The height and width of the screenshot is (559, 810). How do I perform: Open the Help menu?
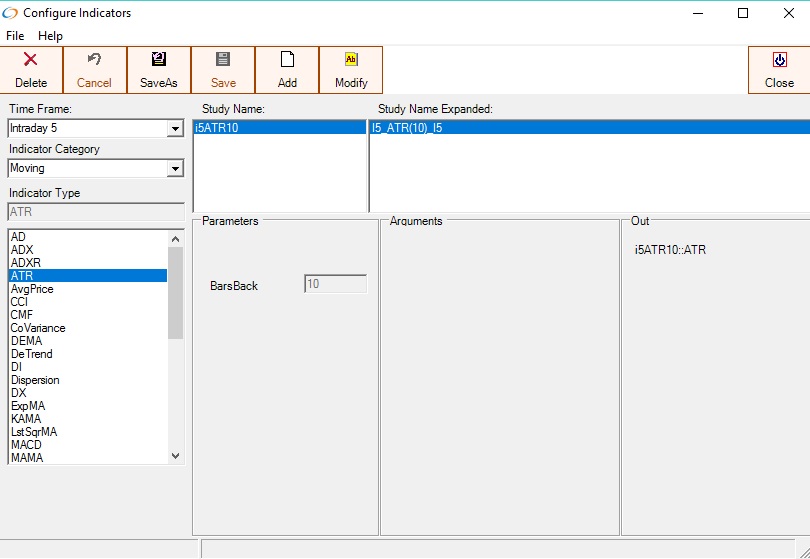[50, 36]
